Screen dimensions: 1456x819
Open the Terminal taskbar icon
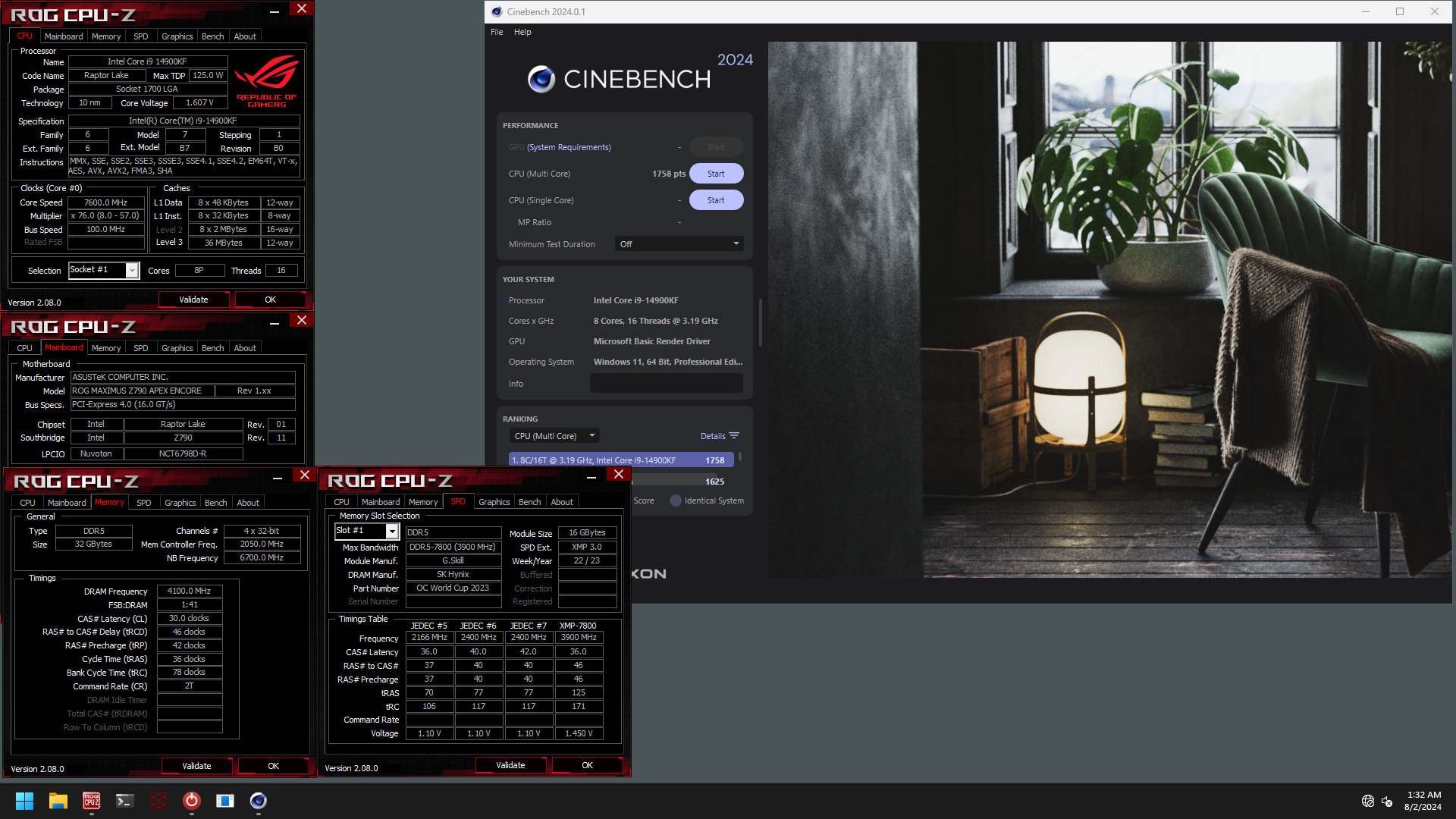click(x=125, y=801)
